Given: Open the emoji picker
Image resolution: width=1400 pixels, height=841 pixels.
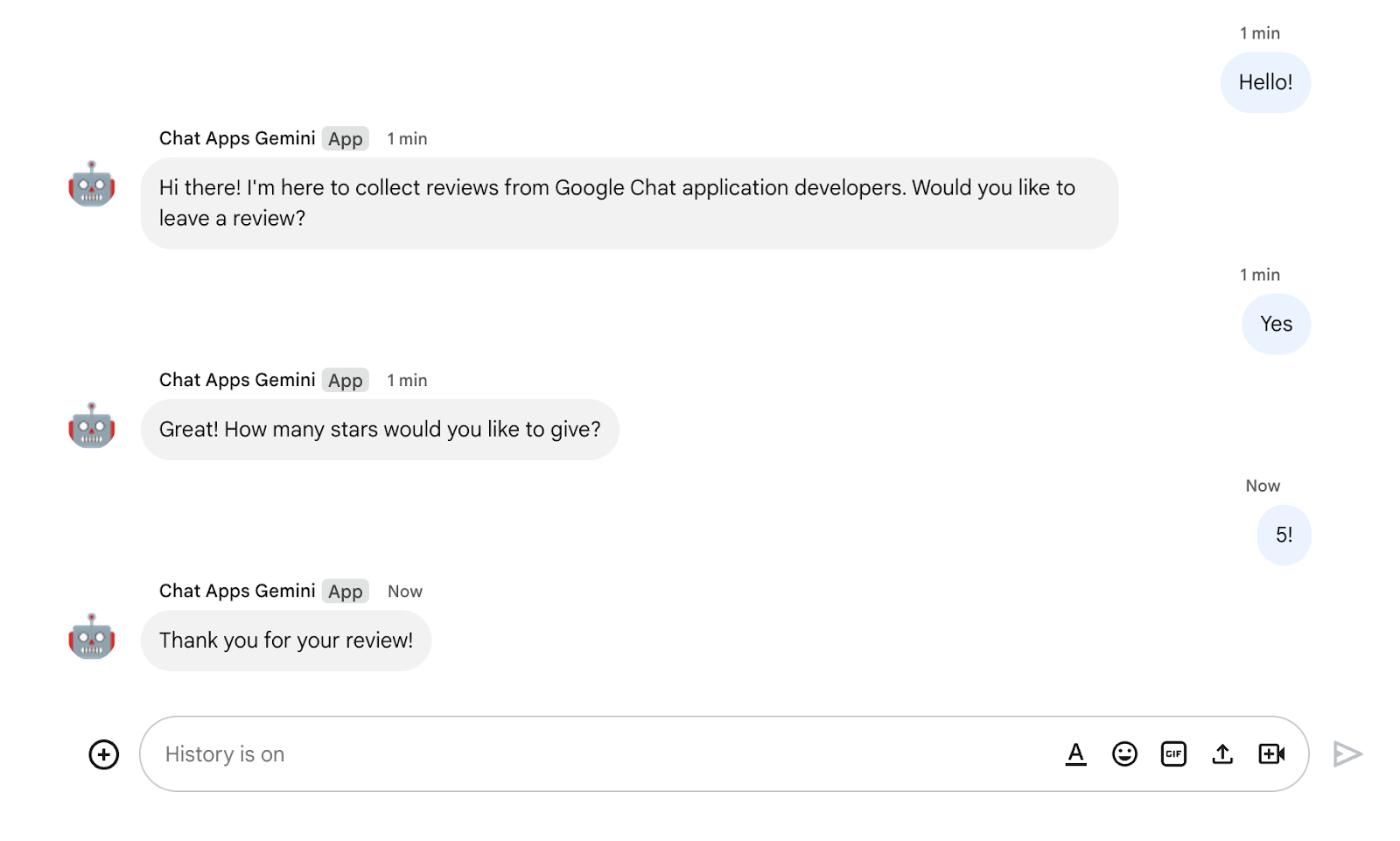Looking at the screenshot, I should click(x=1124, y=753).
